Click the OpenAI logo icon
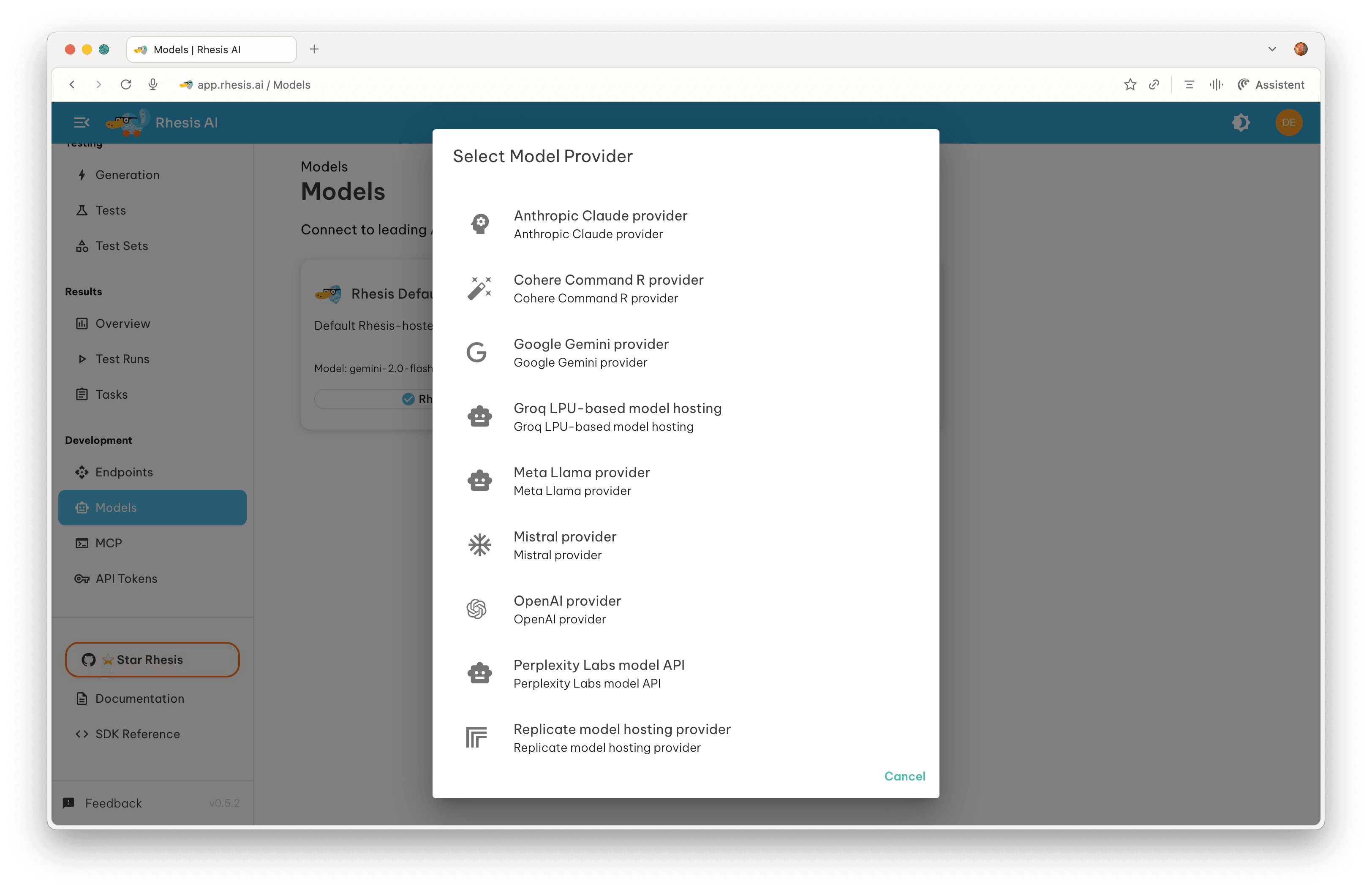The width and height of the screenshot is (1372, 892). pos(477,609)
